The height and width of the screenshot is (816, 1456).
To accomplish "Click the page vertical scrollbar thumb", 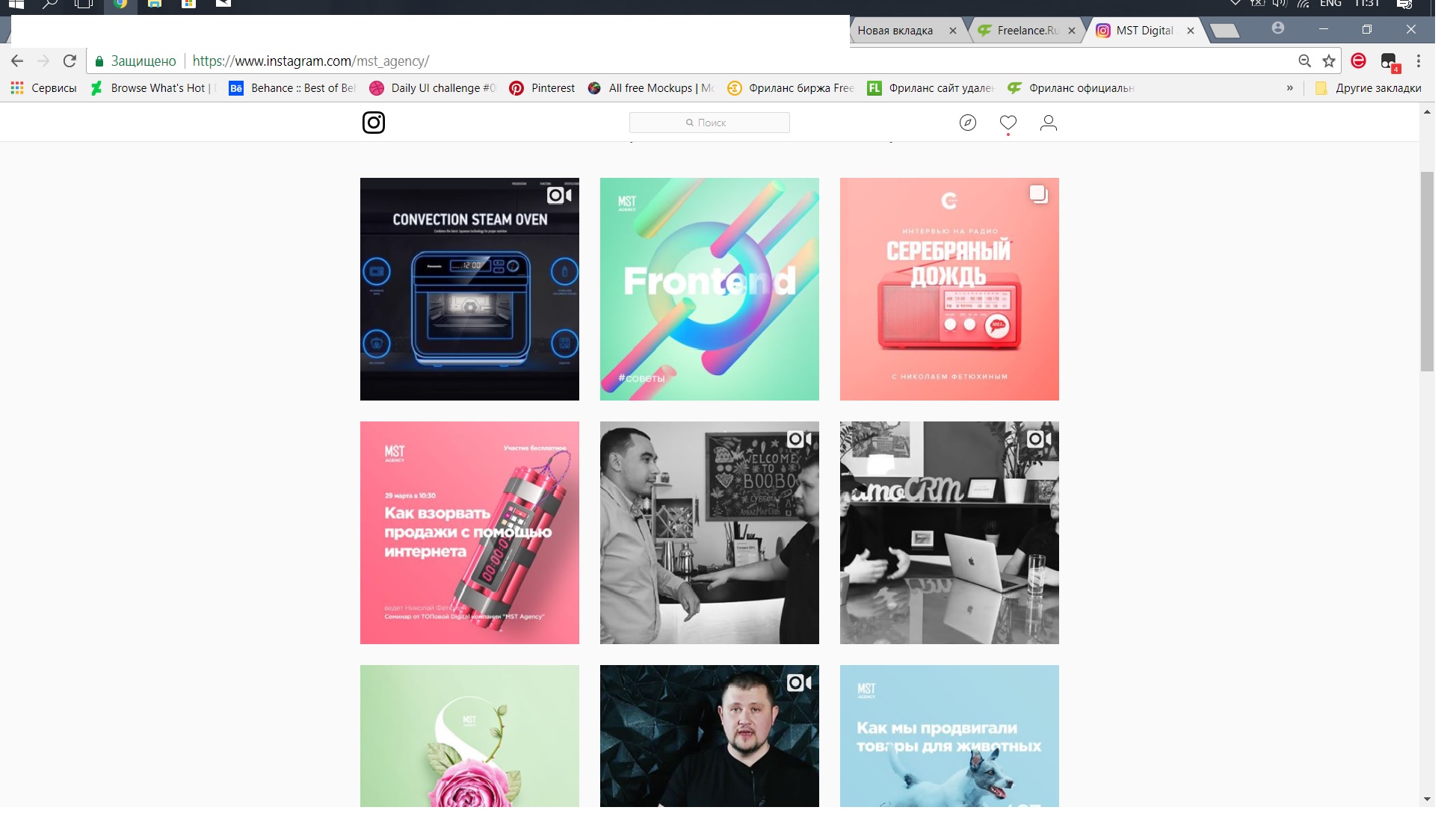I will pos(1426,271).
